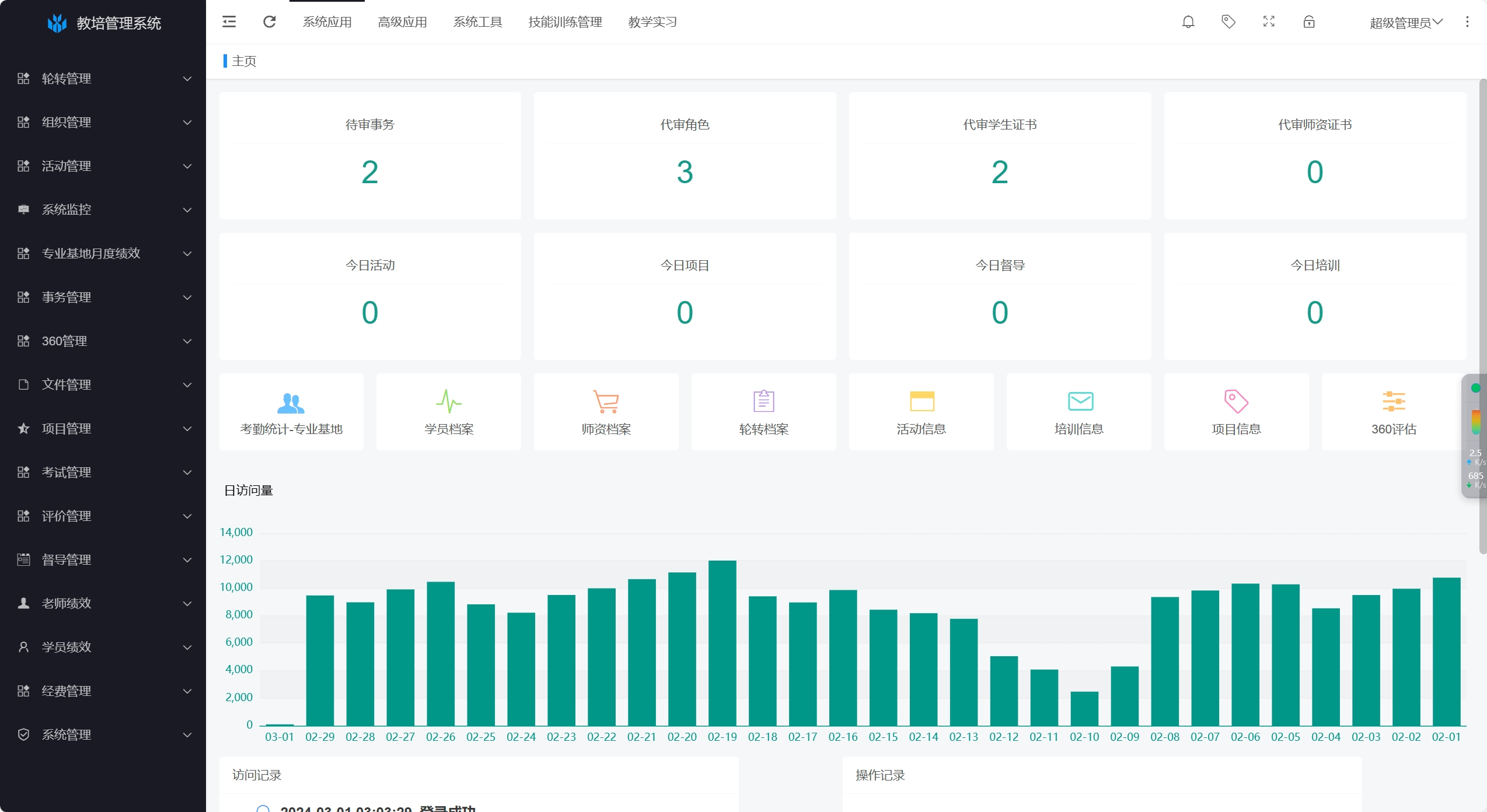Open the 代审学生证书 card
Screen dimensions: 1487x812
pyautogui.click(x=1000, y=156)
